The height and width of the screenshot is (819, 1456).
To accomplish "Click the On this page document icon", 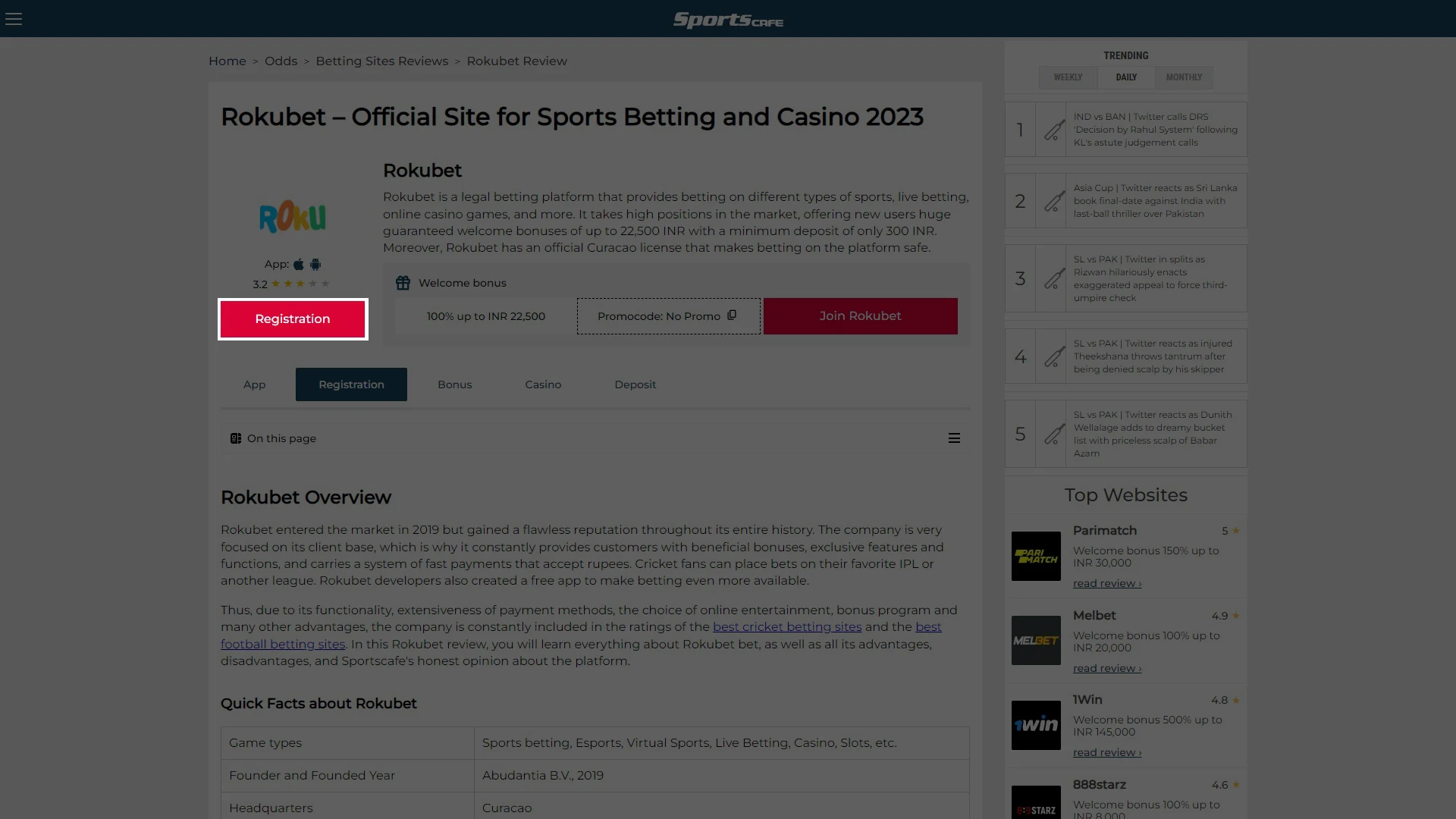I will tap(236, 438).
